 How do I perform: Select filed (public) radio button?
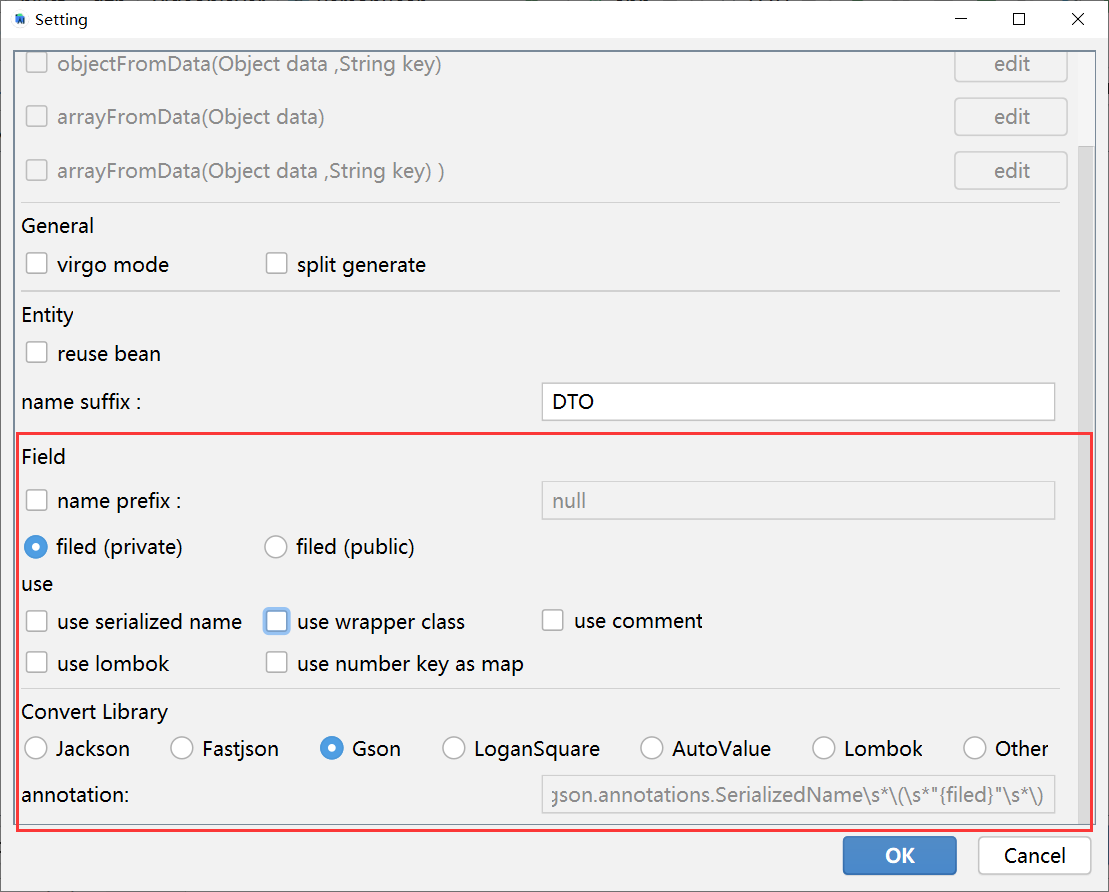276,547
